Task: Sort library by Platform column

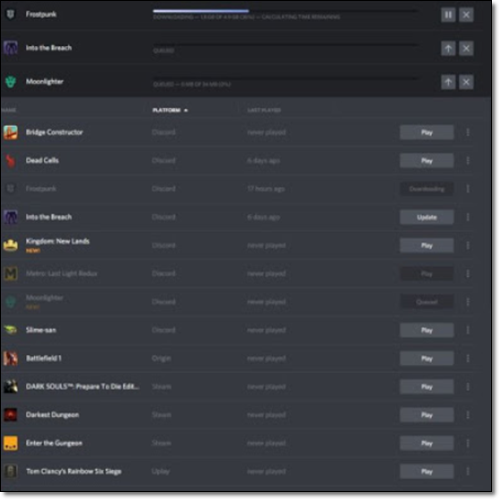Action: click(x=170, y=110)
